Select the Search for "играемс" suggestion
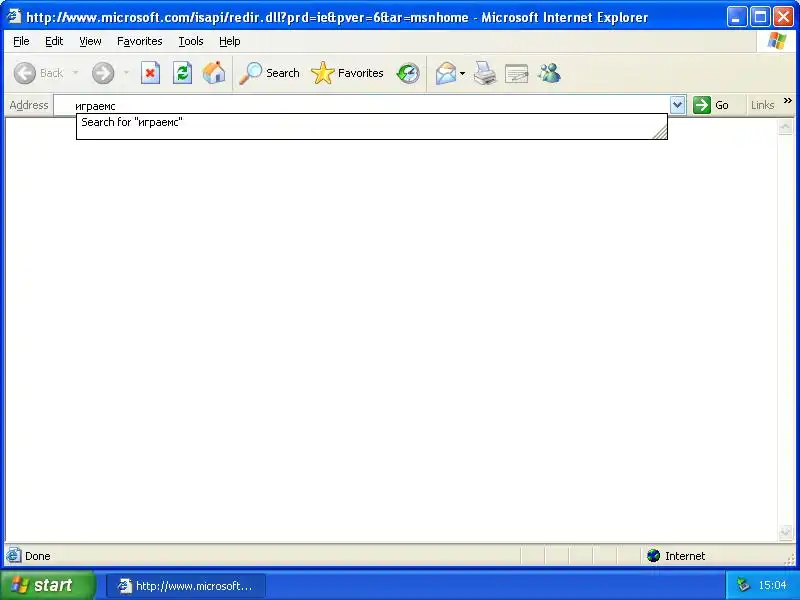 click(371, 122)
